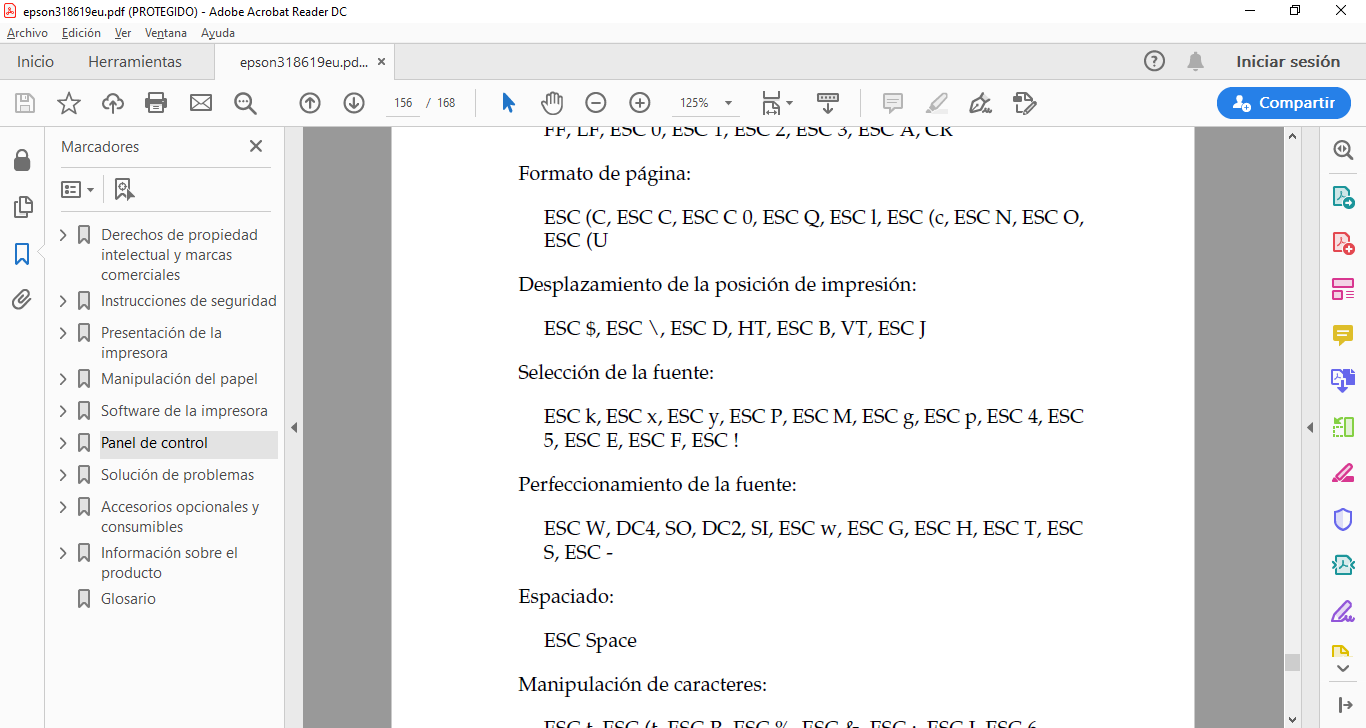
Task: Click the read mode keyboard icon
Action: (x=828, y=103)
